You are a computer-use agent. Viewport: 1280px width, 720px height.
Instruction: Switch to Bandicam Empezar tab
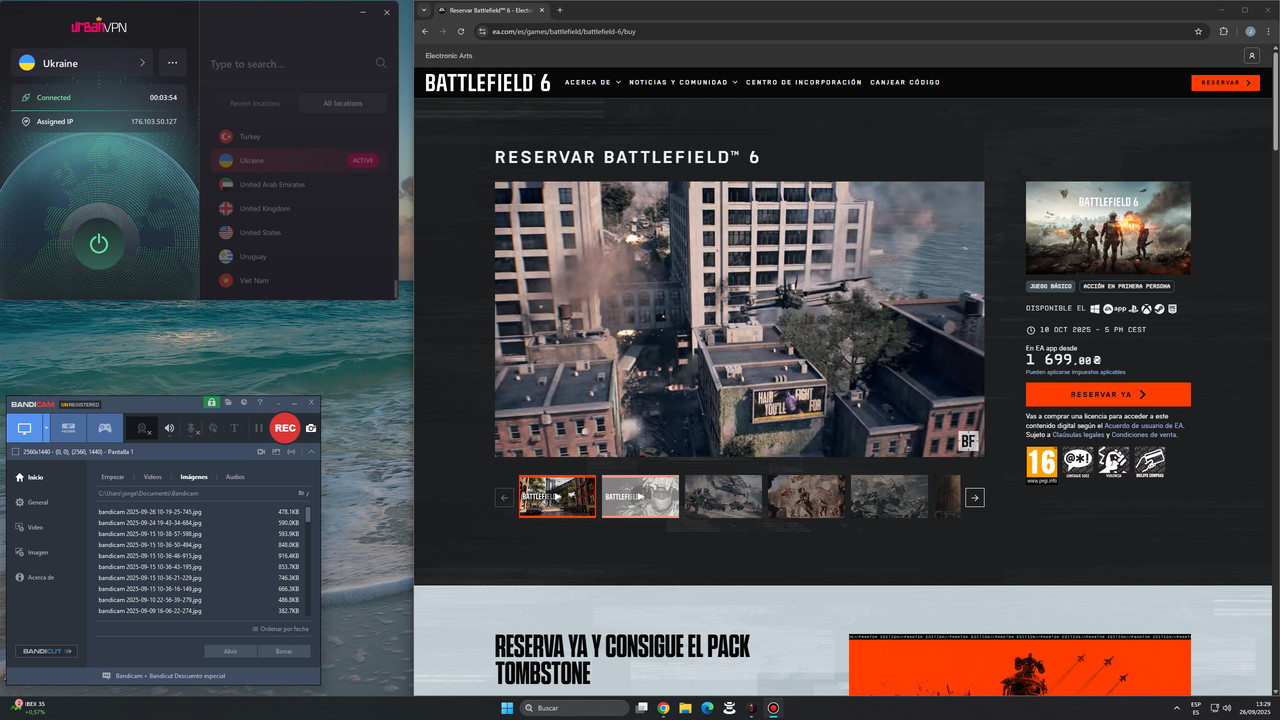tap(113, 477)
